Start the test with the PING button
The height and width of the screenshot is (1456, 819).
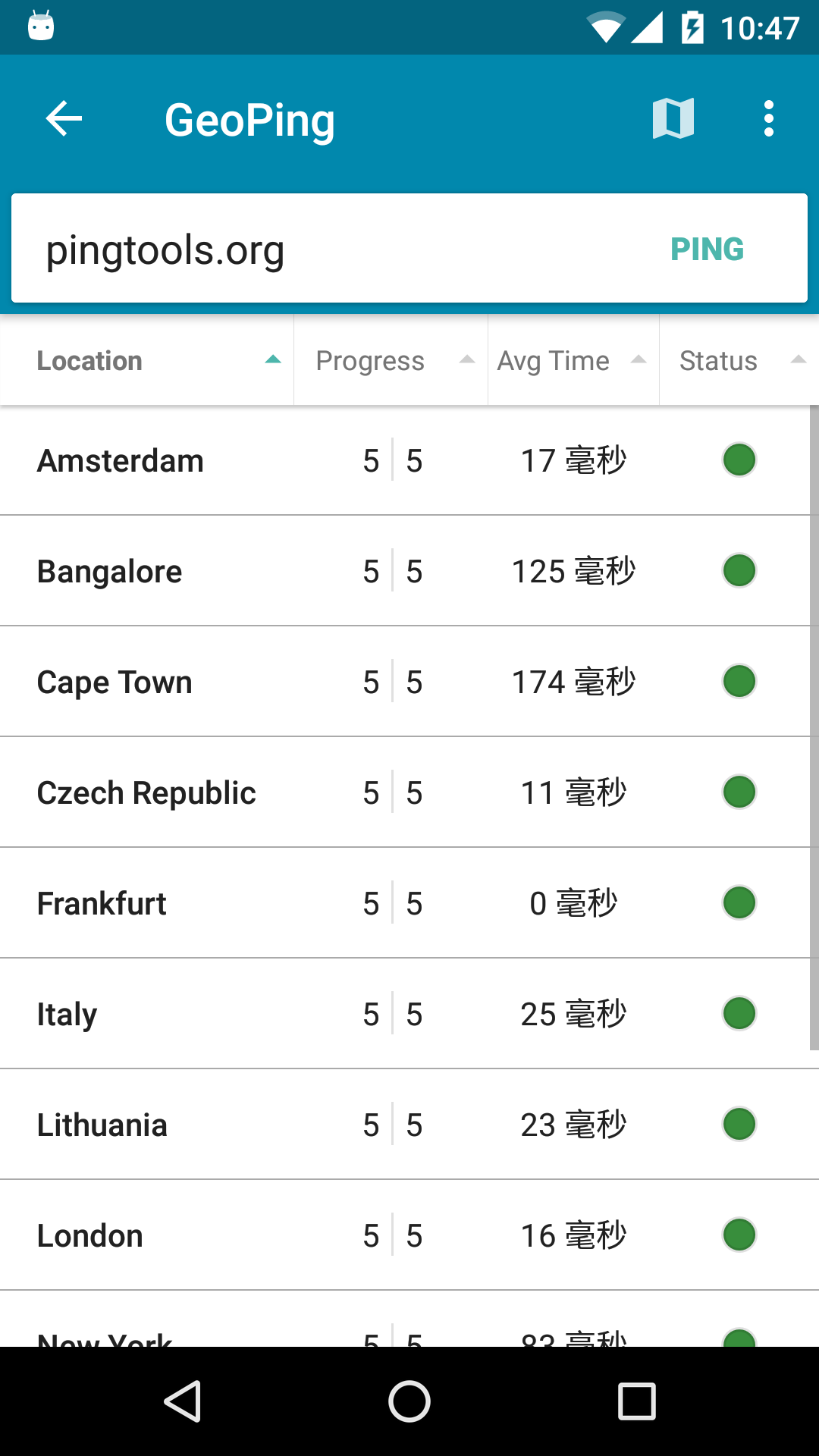(708, 249)
